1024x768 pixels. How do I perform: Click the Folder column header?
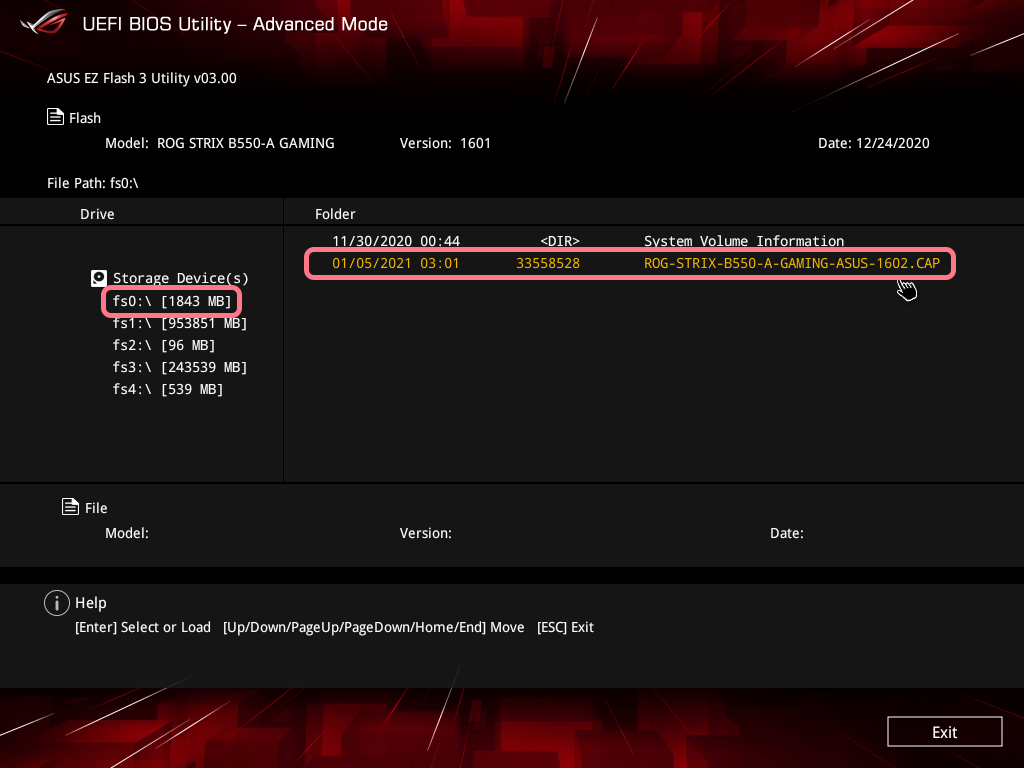[x=335, y=214]
